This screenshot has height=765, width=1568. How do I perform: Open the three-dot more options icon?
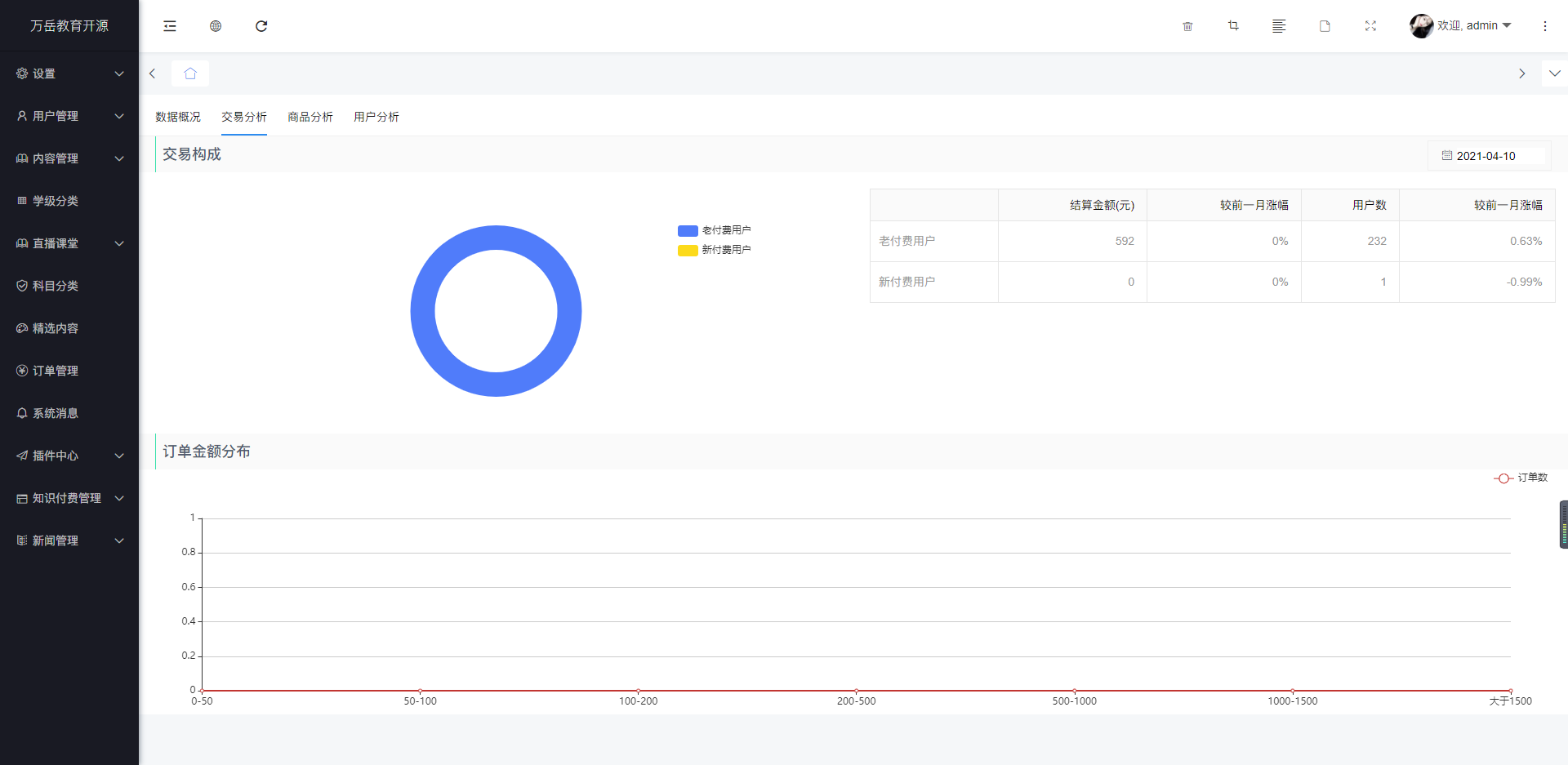click(x=1545, y=26)
